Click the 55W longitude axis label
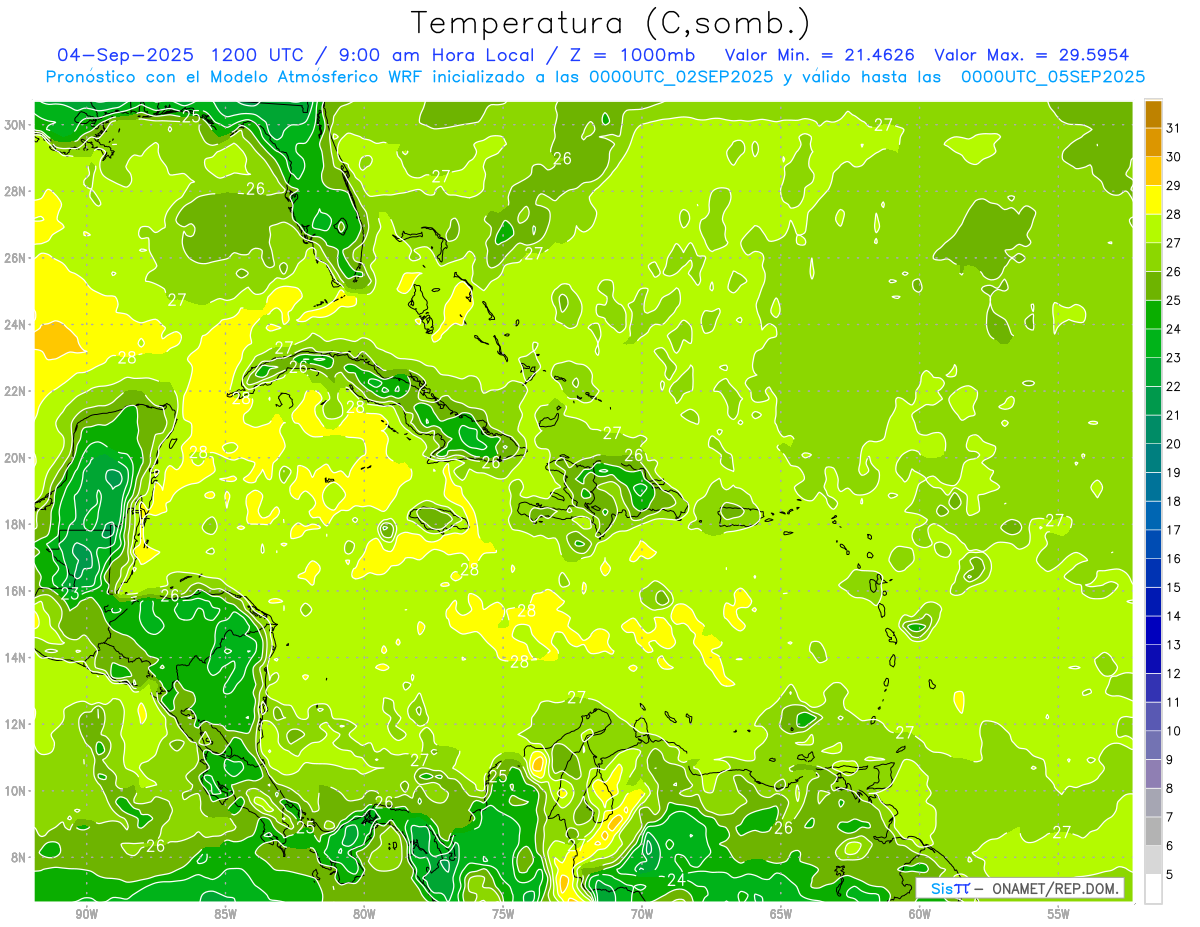The height and width of the screenshot is (927, 1200). (x=1058, y=914)
